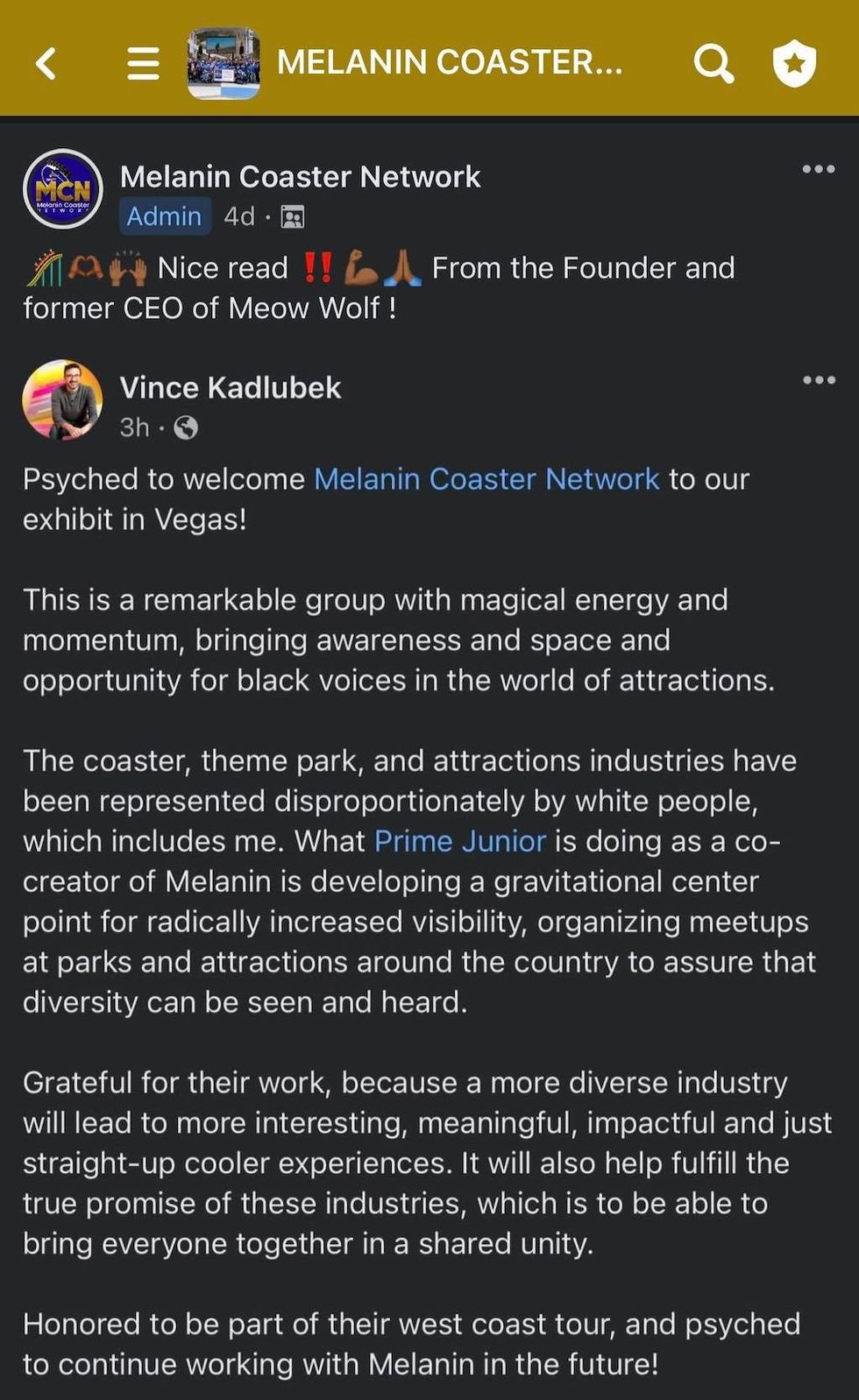Image resolution: width=859 pixels, height=1400 pixels.
Task: Click the 3h timestamp on Vince's post
Action: [x=133, y=428]
